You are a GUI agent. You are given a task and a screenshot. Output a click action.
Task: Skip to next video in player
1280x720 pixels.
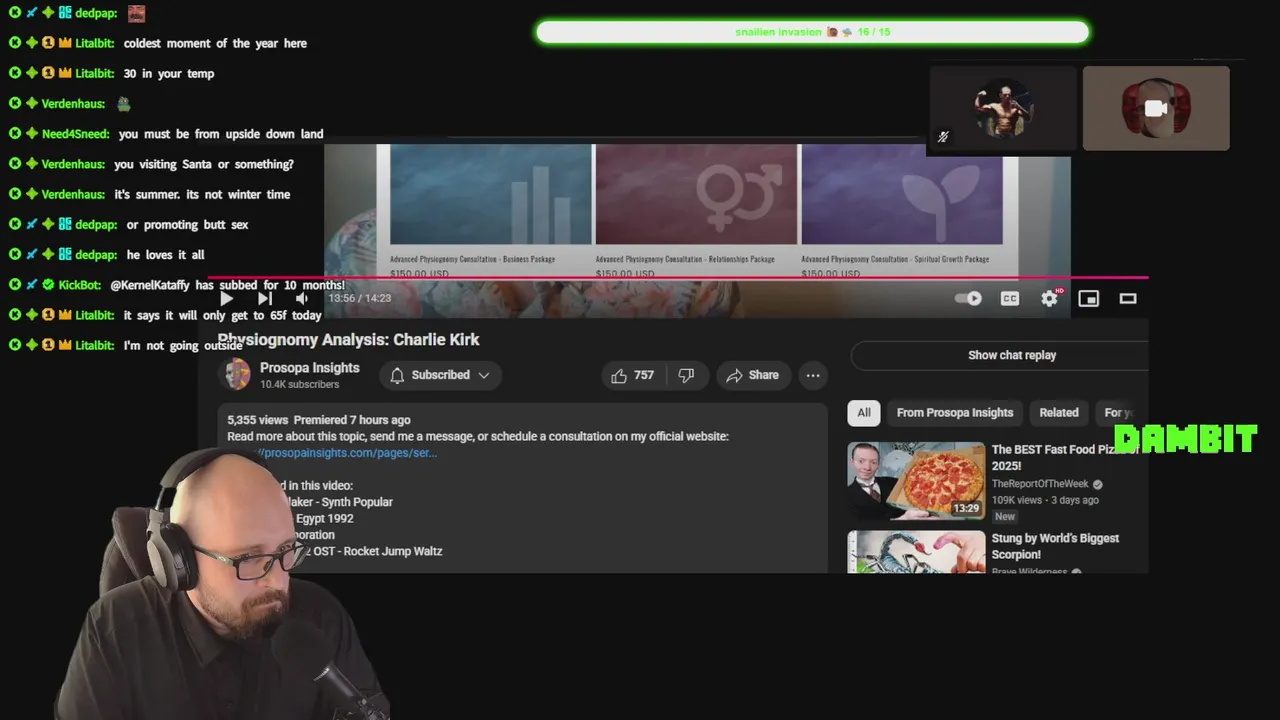point(264,298)
